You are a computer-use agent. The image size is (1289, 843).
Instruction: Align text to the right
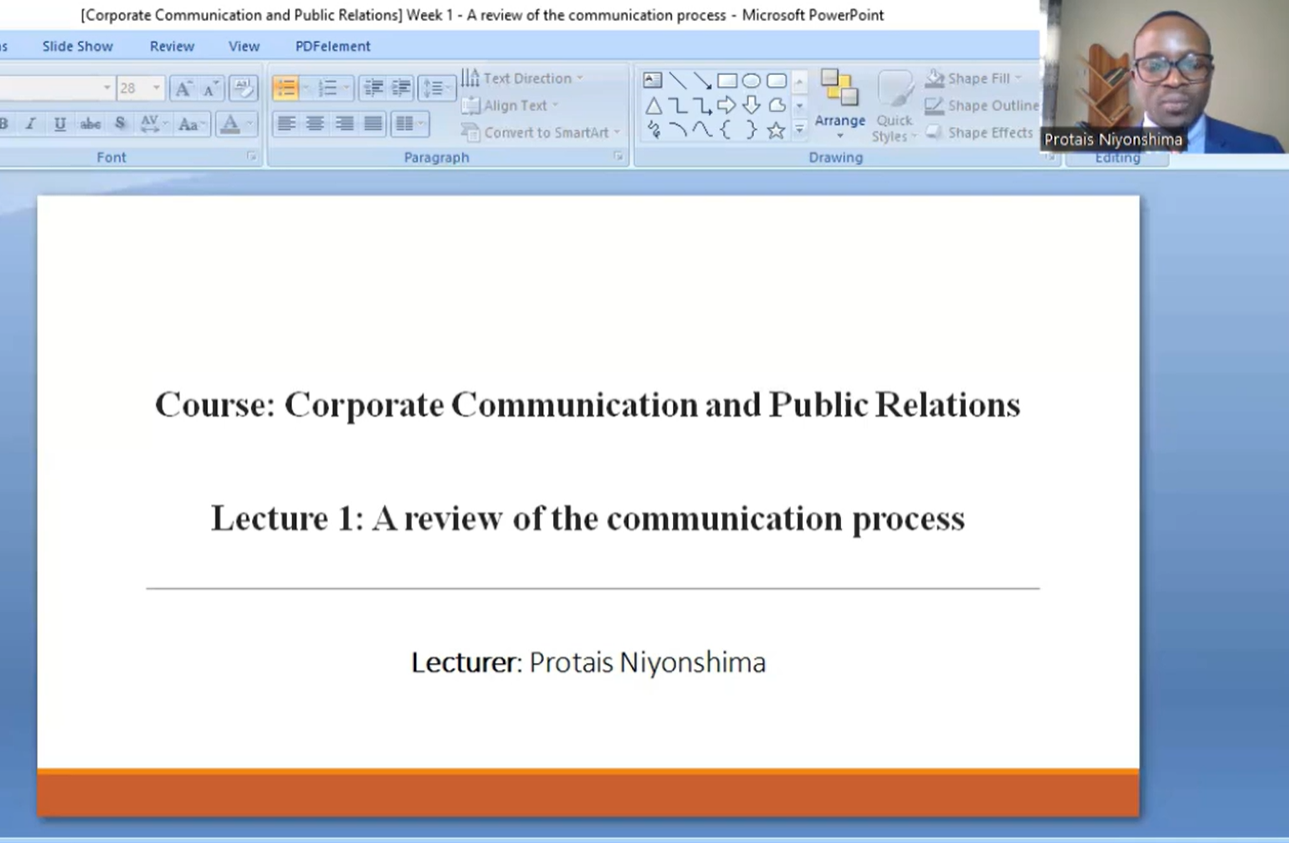point(344,124)
